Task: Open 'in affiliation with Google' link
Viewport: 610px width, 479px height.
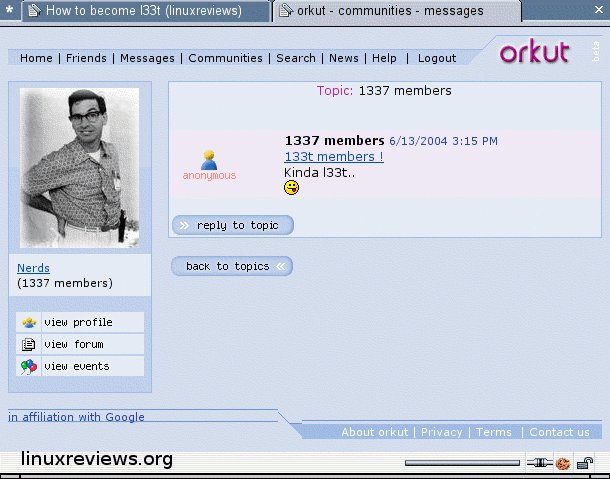Action: pyautogui.click(x=76, y=417)
